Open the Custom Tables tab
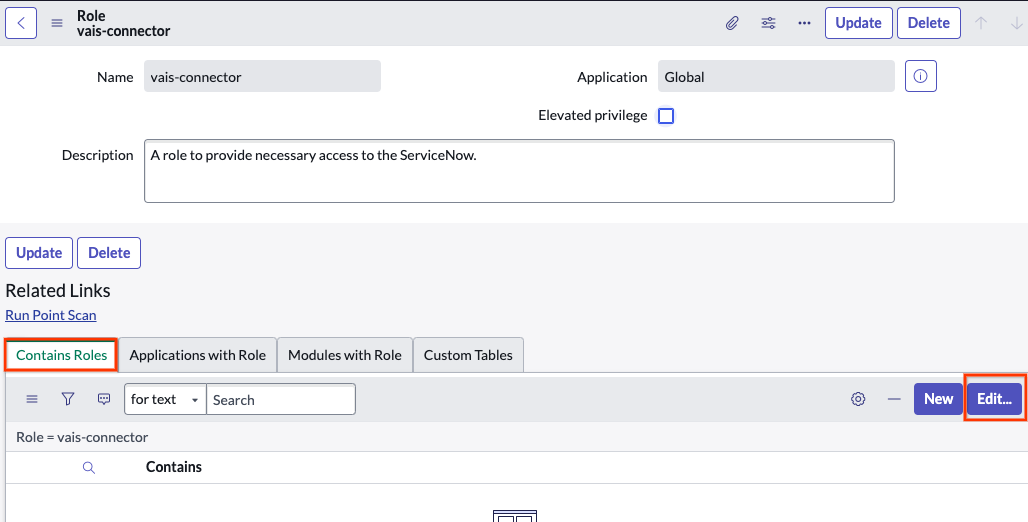 click(468, 355)
